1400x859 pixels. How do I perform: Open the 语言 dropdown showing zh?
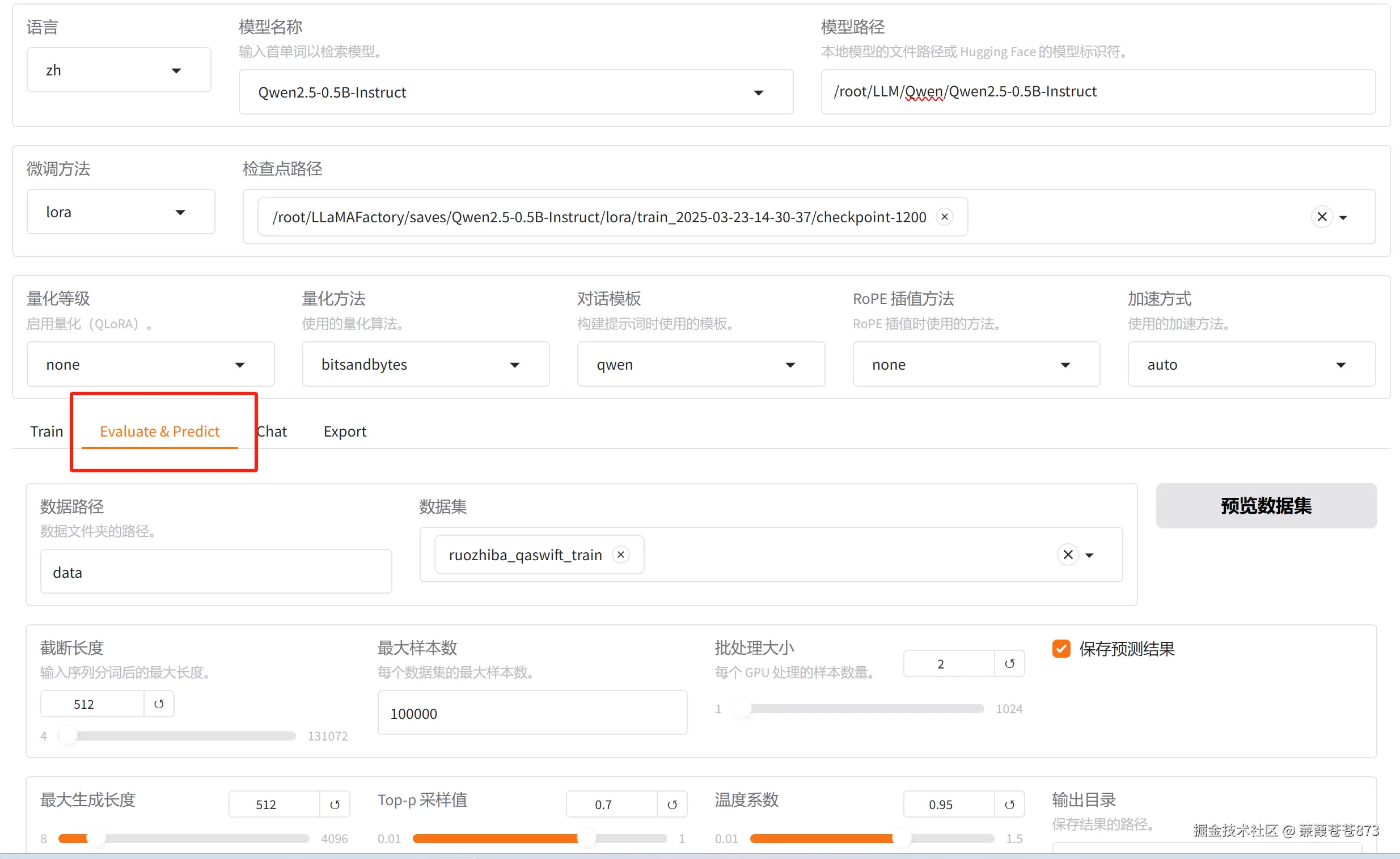click(119, 70)
